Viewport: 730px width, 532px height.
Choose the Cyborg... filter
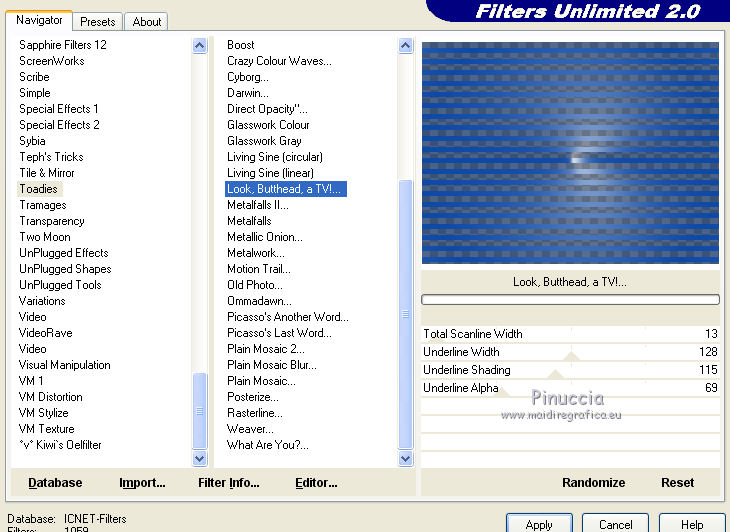[x=248, y=77]
